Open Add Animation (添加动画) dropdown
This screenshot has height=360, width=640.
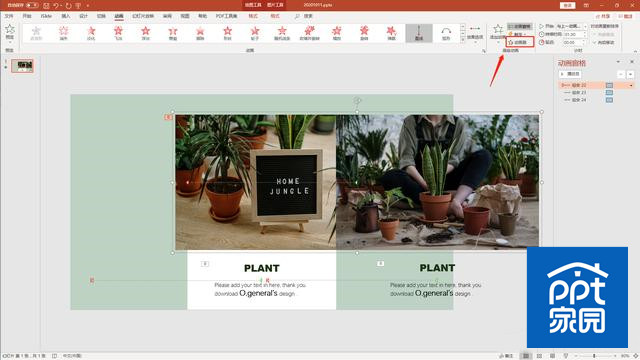[498, 33]
